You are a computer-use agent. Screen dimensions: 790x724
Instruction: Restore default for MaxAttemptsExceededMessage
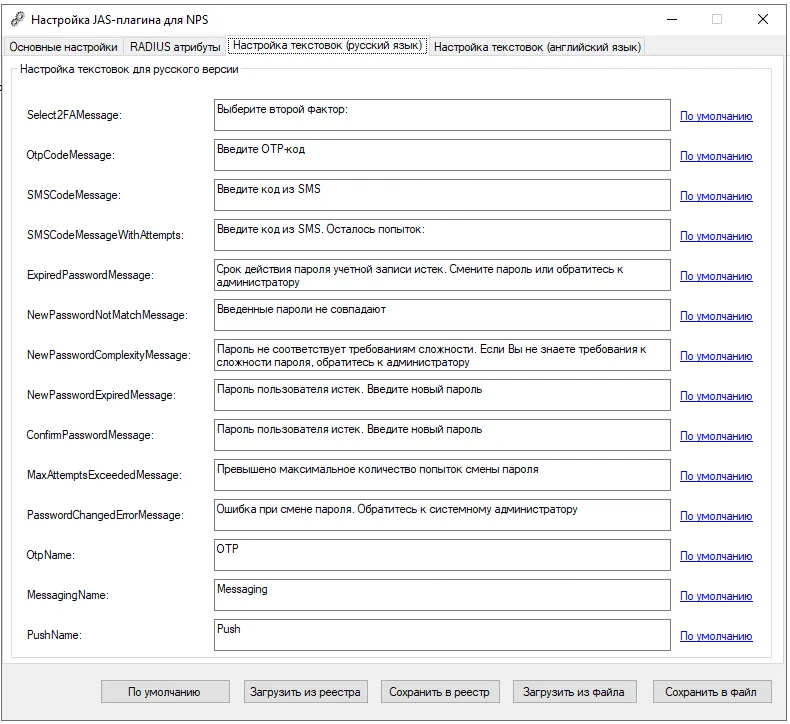(x=716, y=476)
